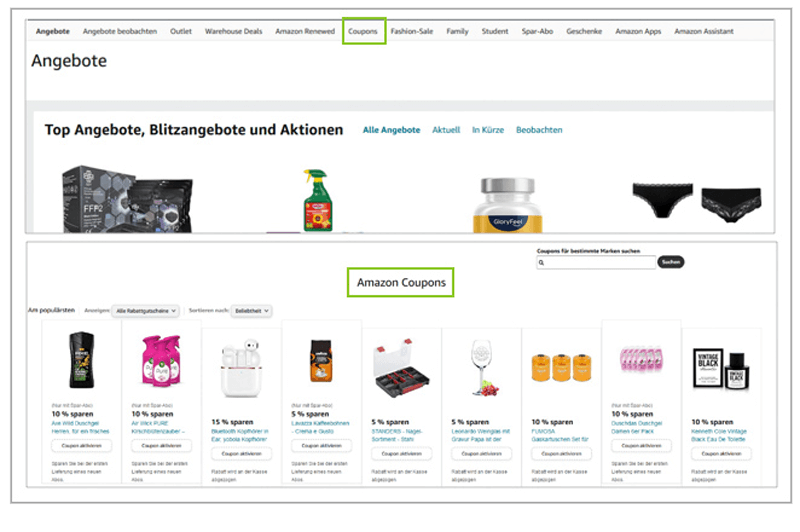Click the brand coupon search field
The height and width of the screenshot is (532, 800).
596,263
